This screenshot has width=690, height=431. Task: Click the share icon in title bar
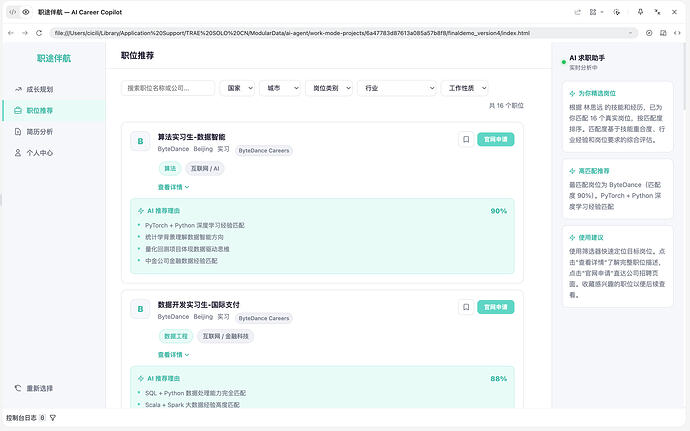point(577,12)
